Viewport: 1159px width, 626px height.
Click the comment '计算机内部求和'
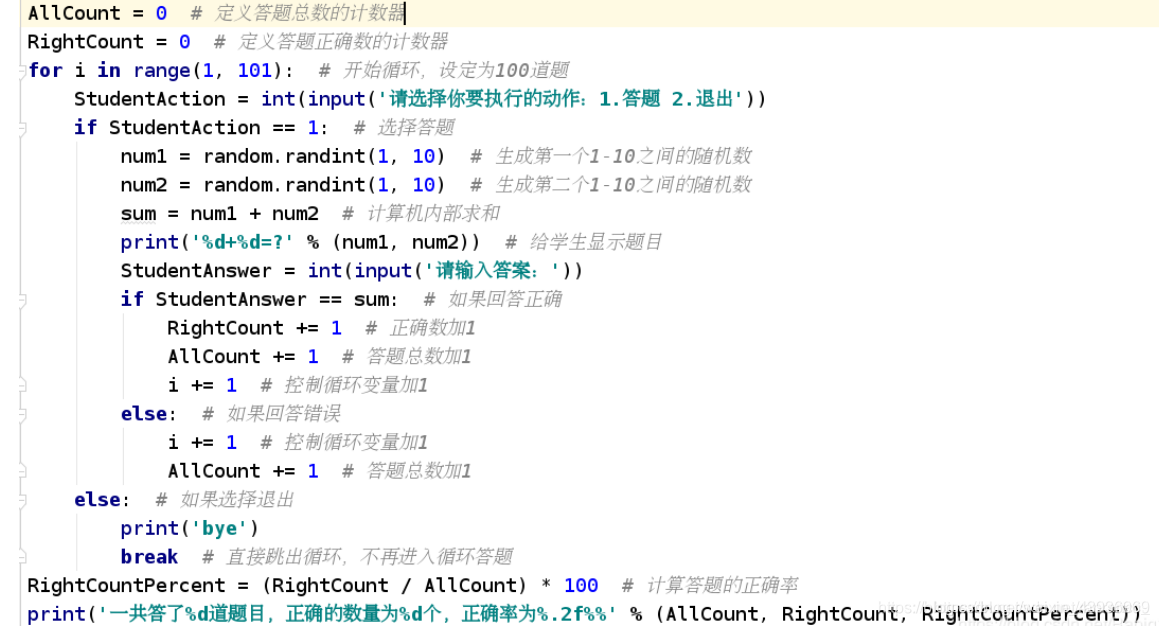point(433,214)
